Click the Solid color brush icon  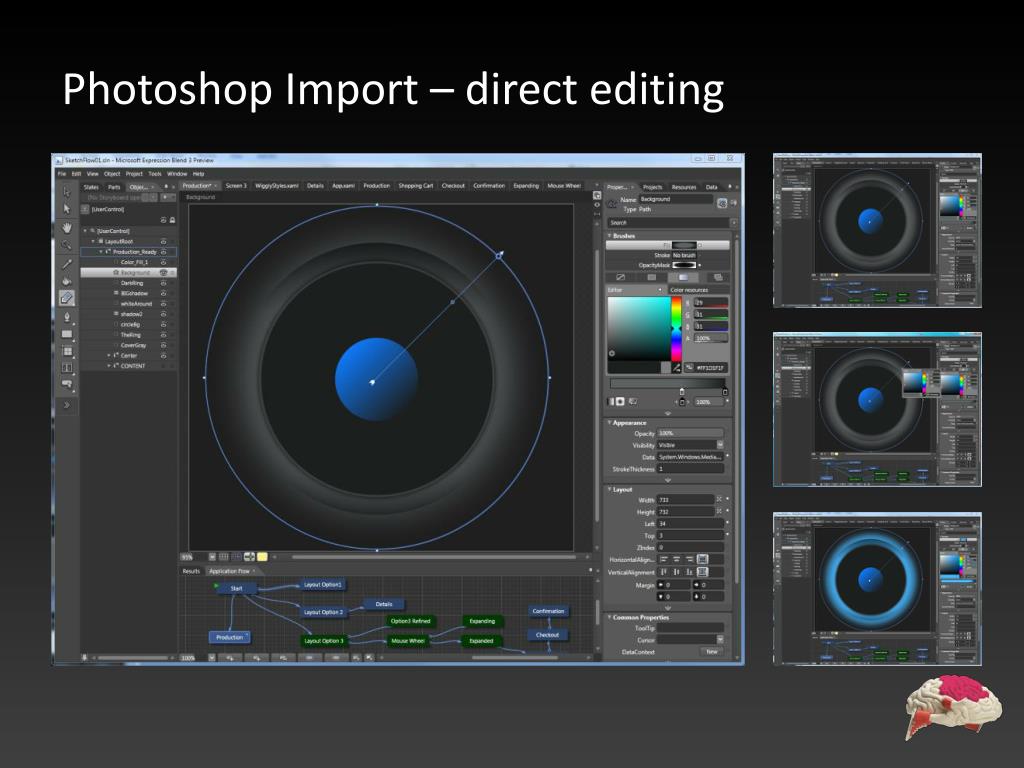click(x=652, y=278)
